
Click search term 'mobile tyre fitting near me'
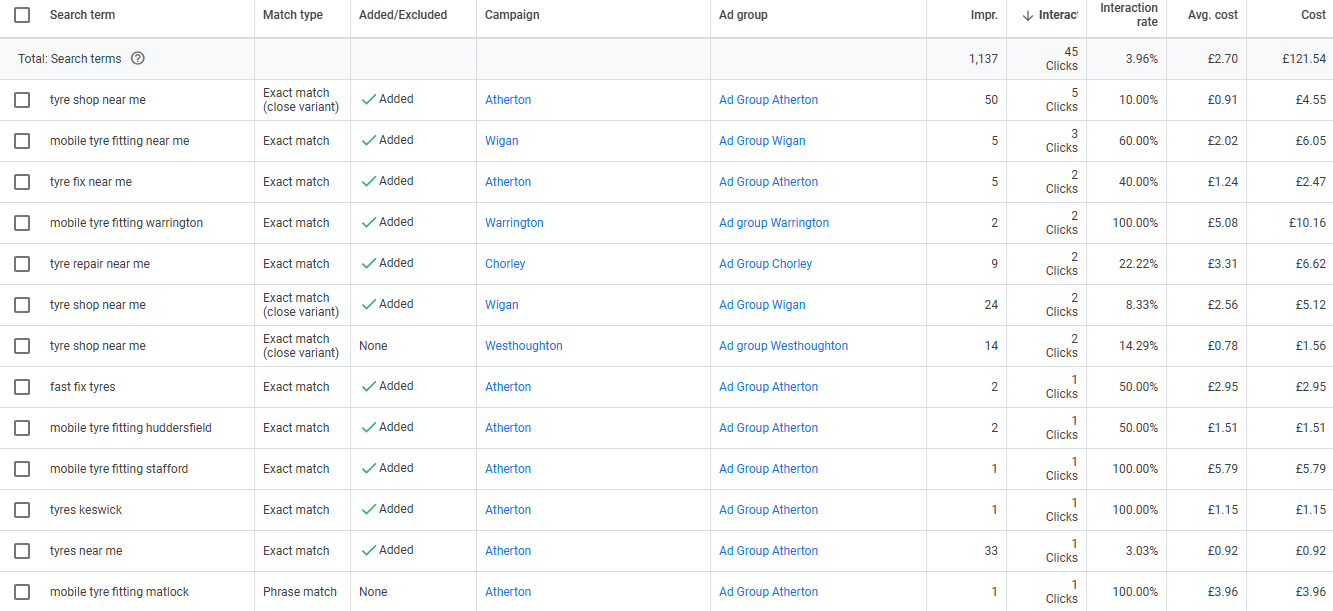click(119, 141)
